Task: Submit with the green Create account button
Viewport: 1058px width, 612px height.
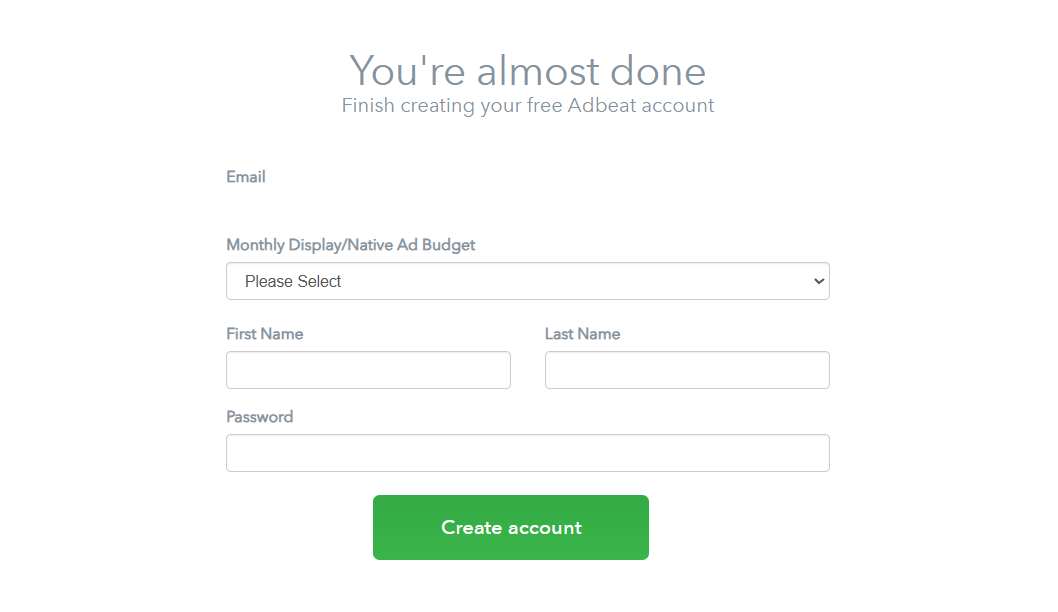Action: [511, 528]
